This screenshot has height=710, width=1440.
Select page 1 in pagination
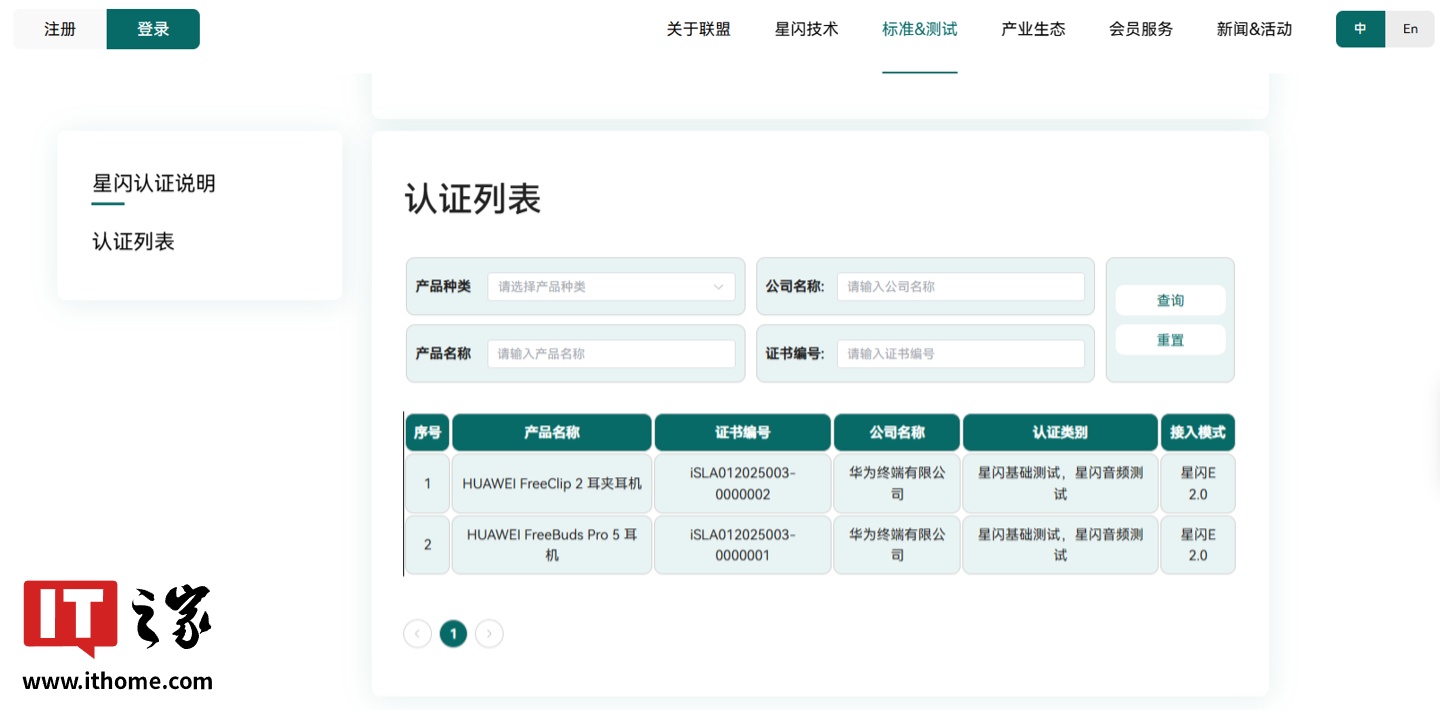[x=453, y=633]
